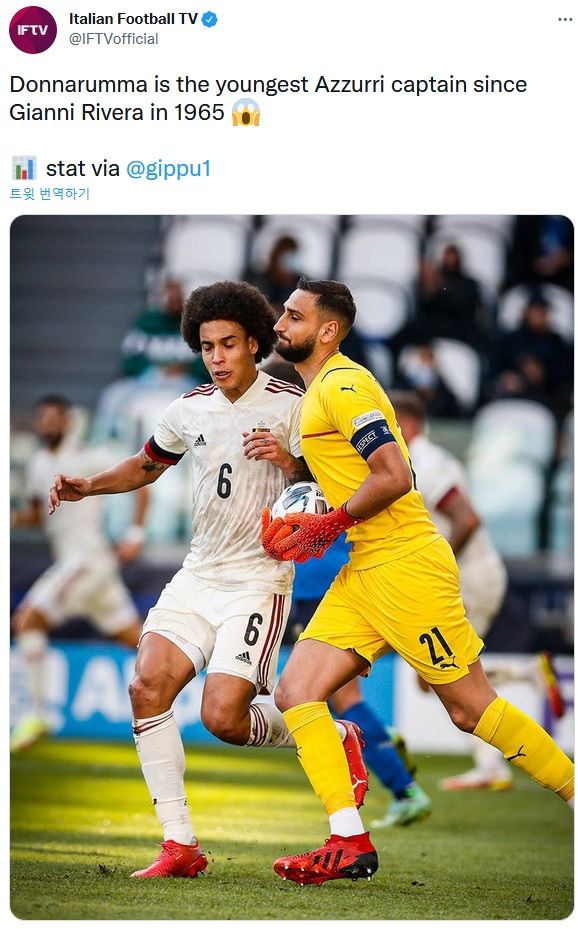Image resolution: width=578 pixels, height=929 pixels.
Task: Click the screaming face emoji
Action: (x=246, y=112)
